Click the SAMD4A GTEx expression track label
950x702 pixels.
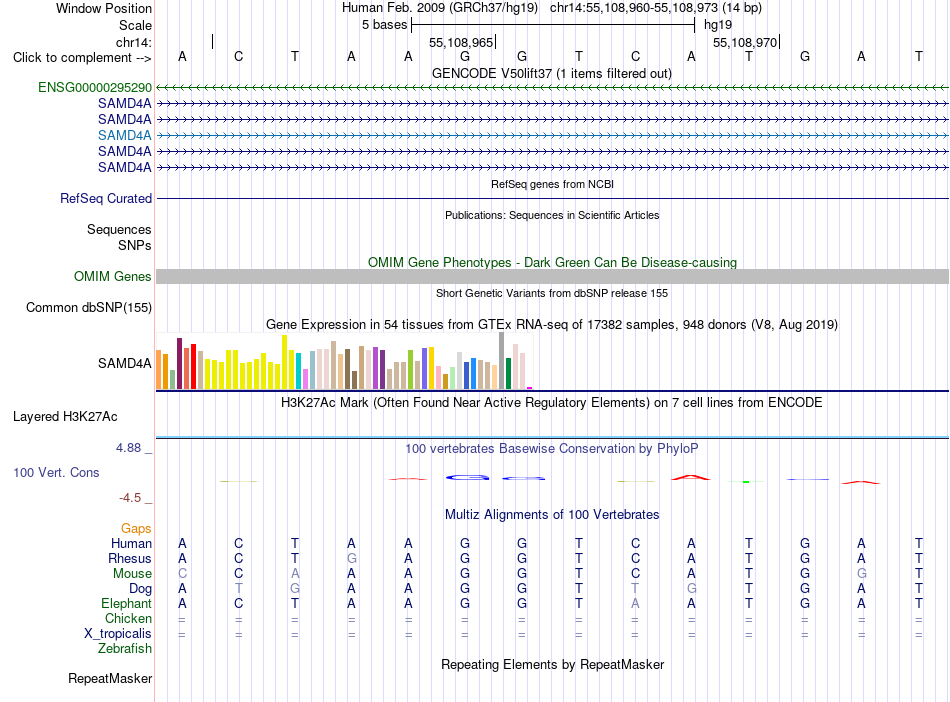click(x=124, y=363)
